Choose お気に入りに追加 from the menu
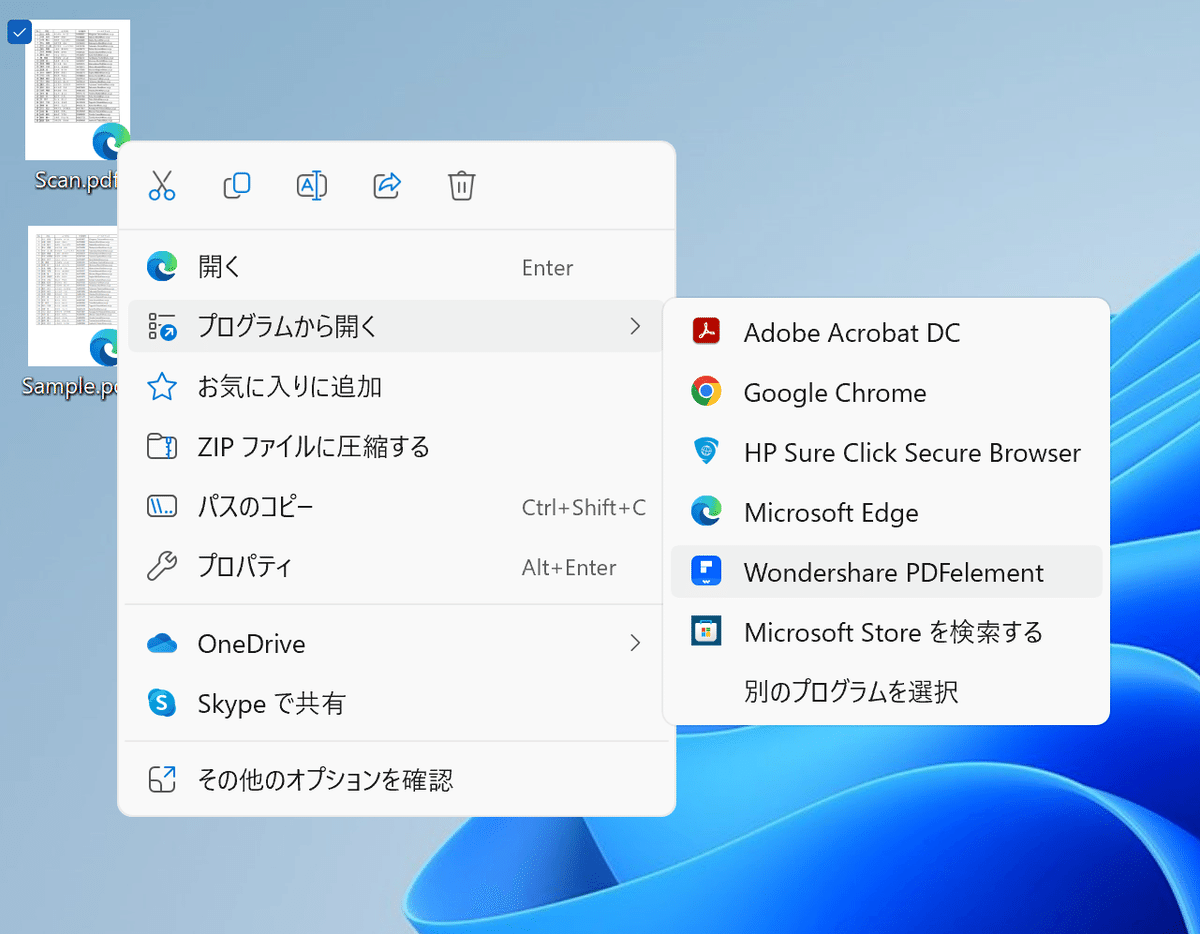Viewport: 1200px width, 934px height. pos(397,387)
